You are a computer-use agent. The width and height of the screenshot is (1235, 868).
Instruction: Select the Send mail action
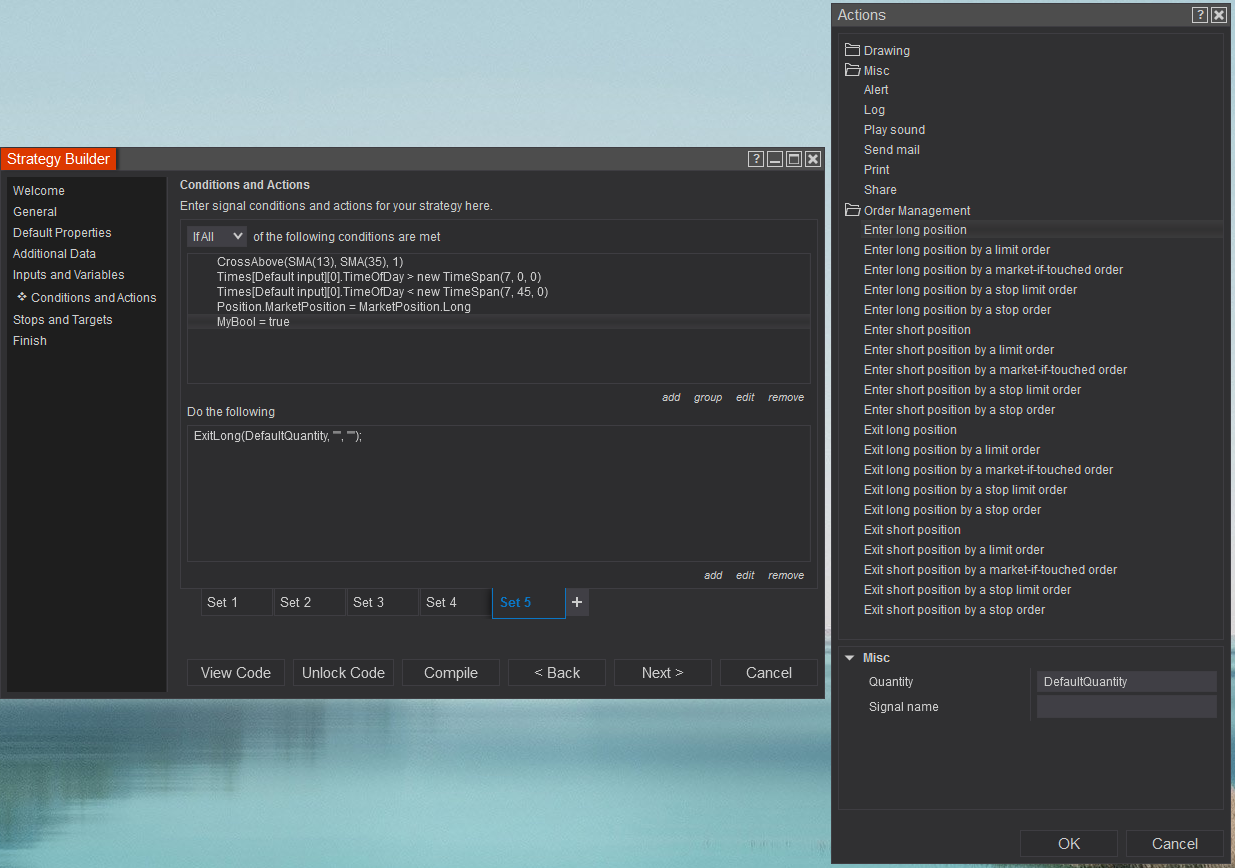click(x=892, y=150)
